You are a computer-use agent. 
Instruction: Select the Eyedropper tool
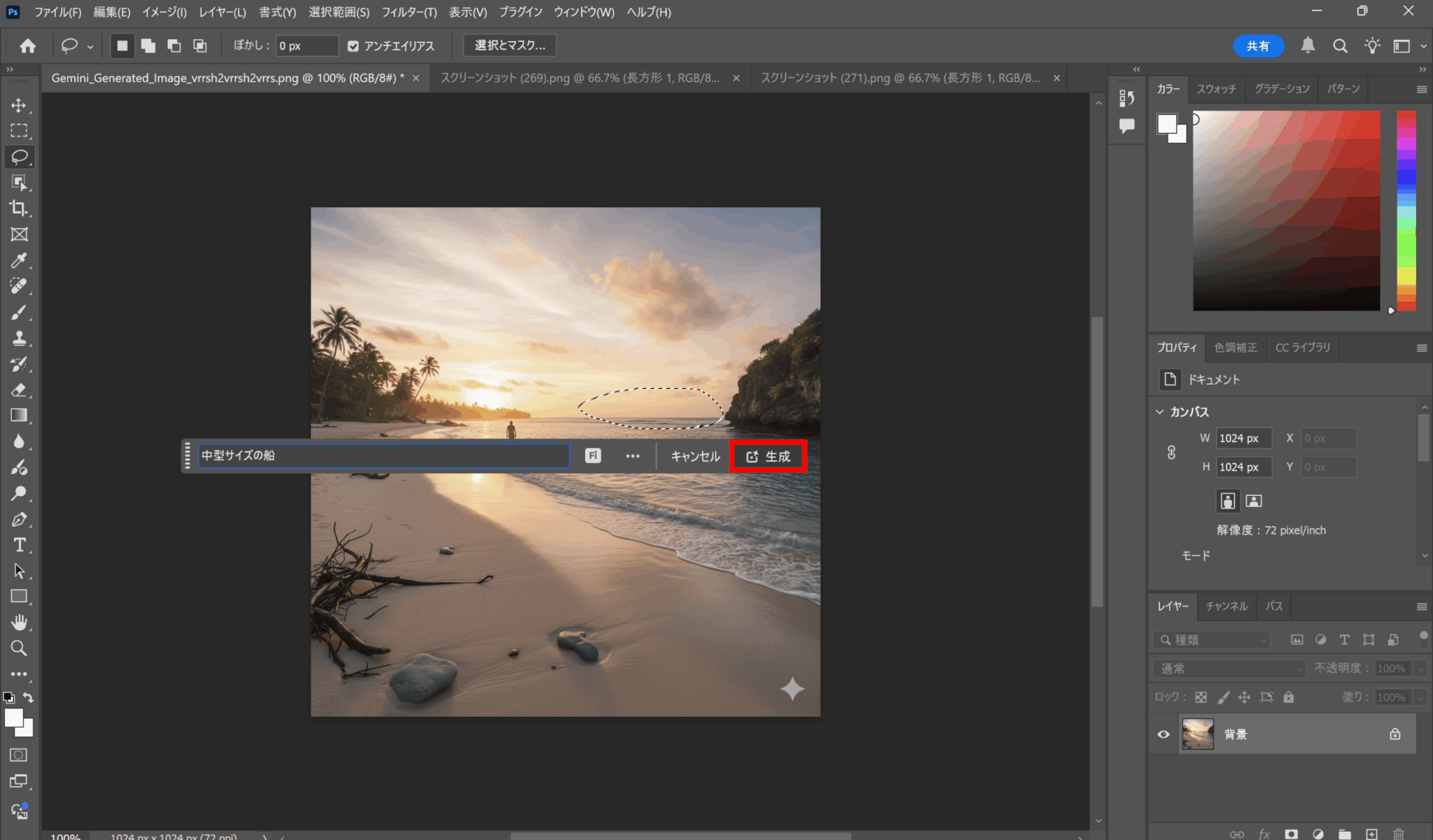19,260
